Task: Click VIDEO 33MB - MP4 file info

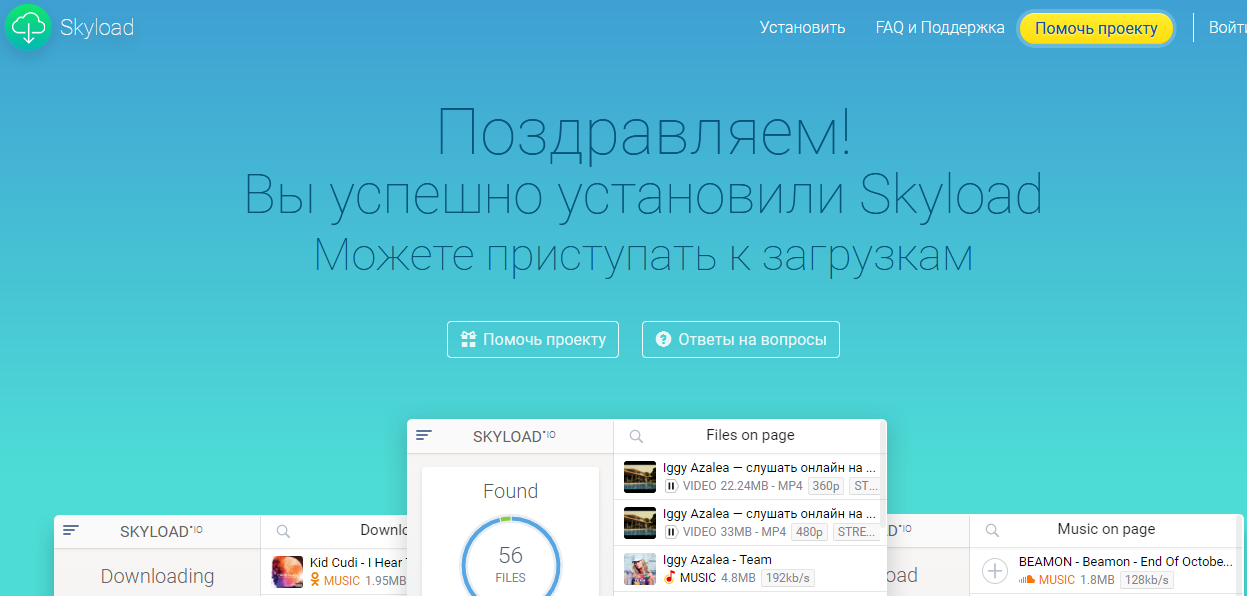Action: [734, 532]
